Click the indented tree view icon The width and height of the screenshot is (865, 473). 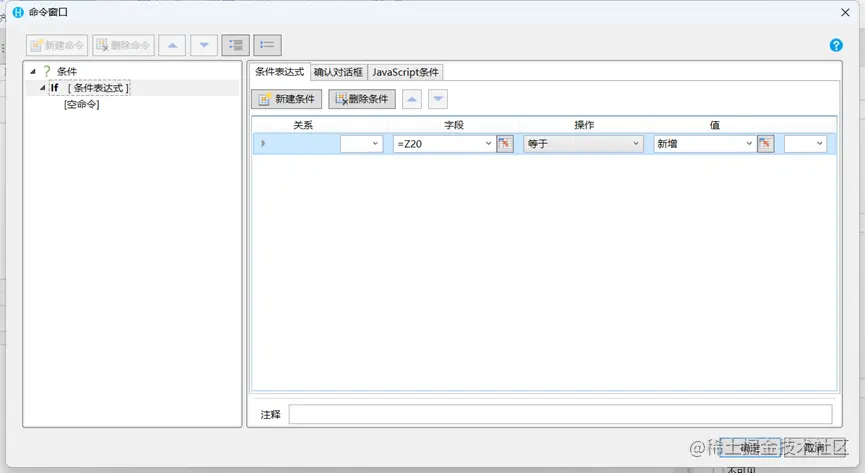[236, 45]
